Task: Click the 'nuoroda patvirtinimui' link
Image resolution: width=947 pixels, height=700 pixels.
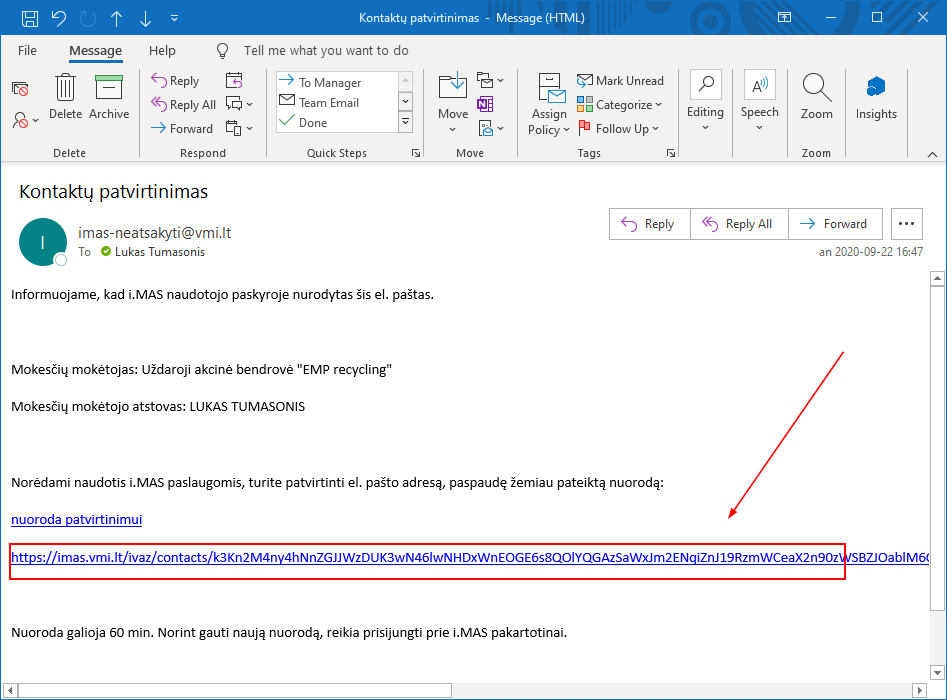Action: pos(76,520)
